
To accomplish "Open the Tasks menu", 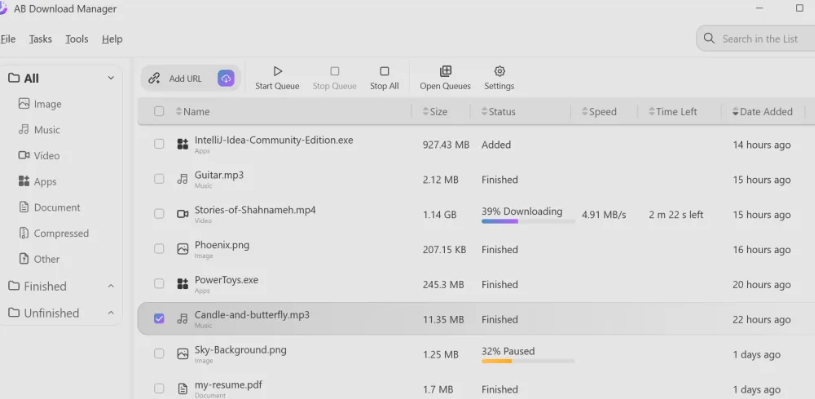I will [x=41, y=39].
